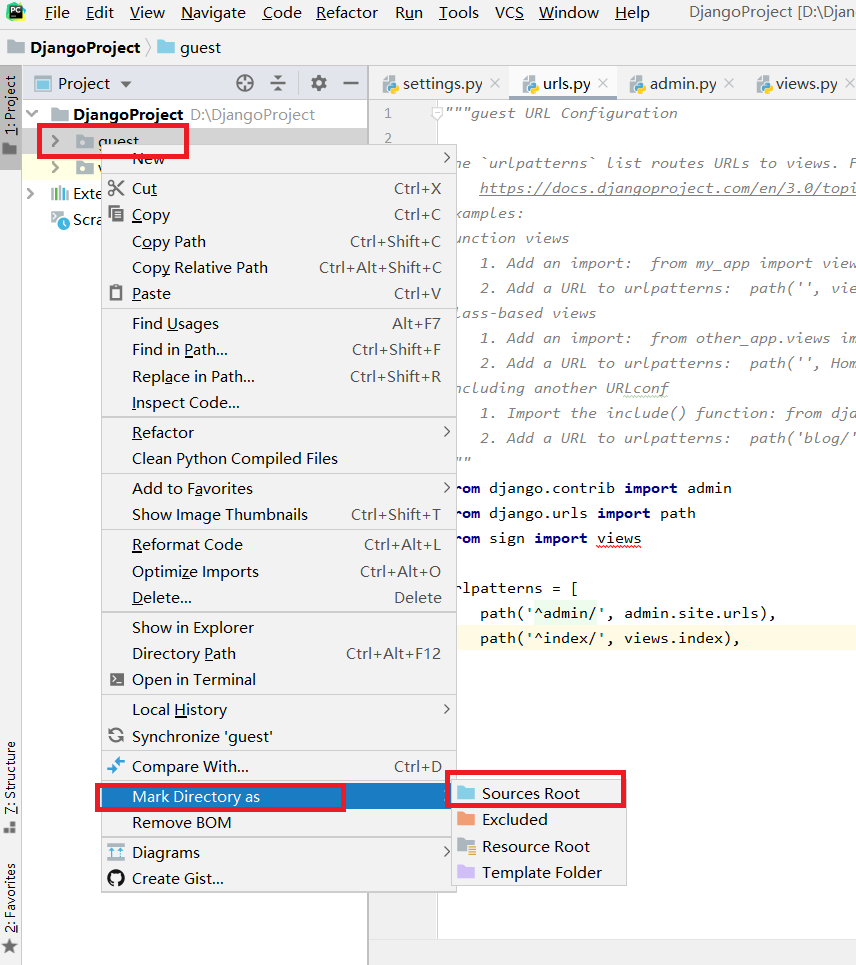Choose Find in Path… entry
Image resolution: width=856 pixels, height=965 pixels.
pos(278,350)
